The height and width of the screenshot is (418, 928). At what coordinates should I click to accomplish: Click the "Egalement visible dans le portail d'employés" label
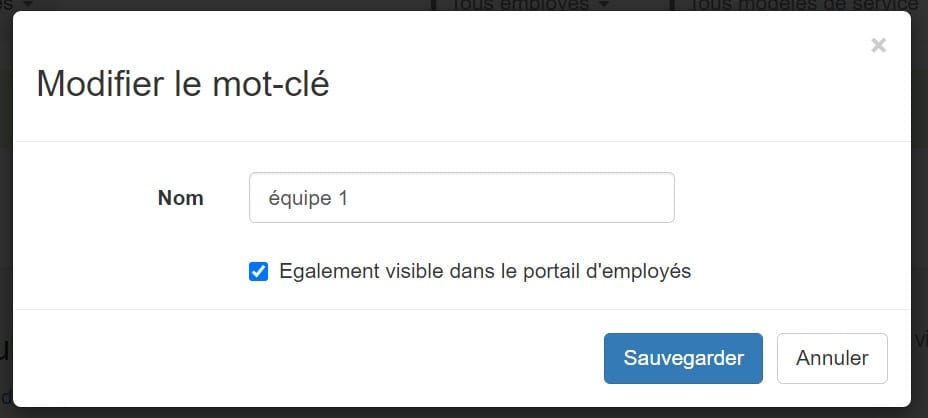pyautogui.click(x=485, y=271)
